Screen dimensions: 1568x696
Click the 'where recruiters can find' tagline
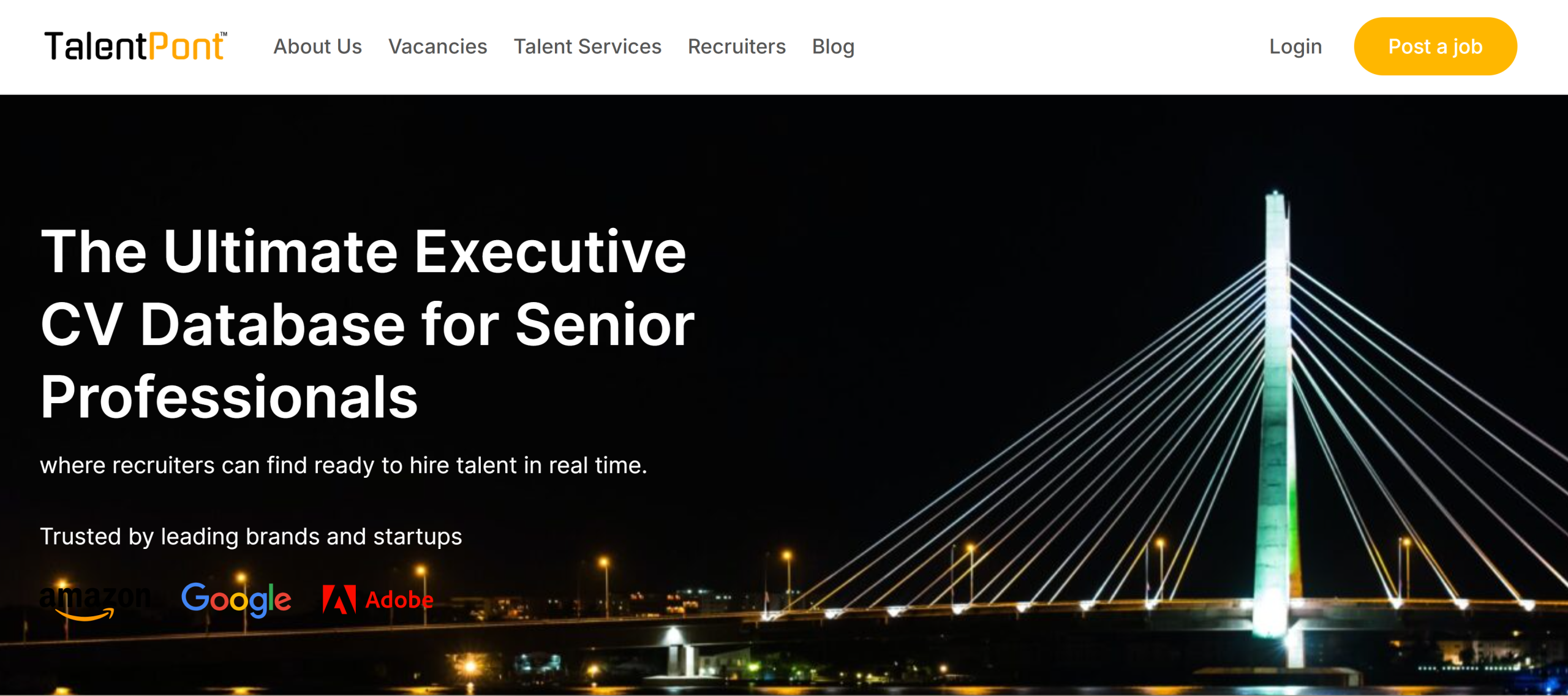pos(343,466)
